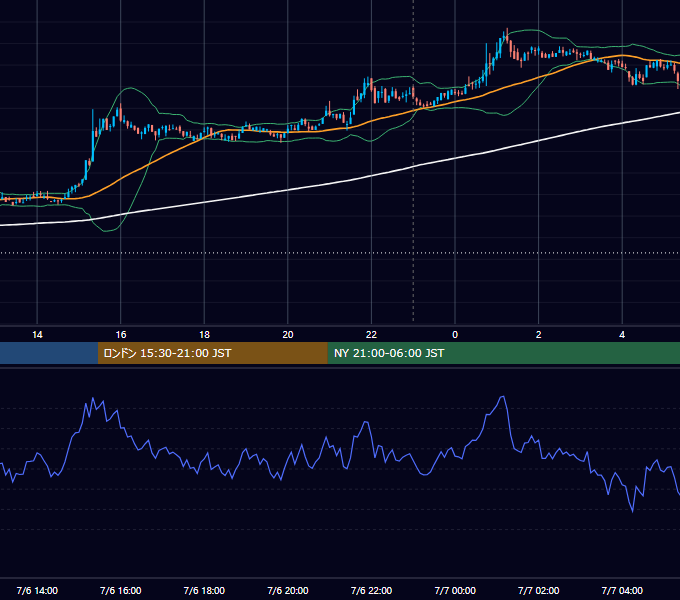The height and width of the screenshot is (600, 680).
Task: Click the 16 hour axis label
Action: click(121, 335)
